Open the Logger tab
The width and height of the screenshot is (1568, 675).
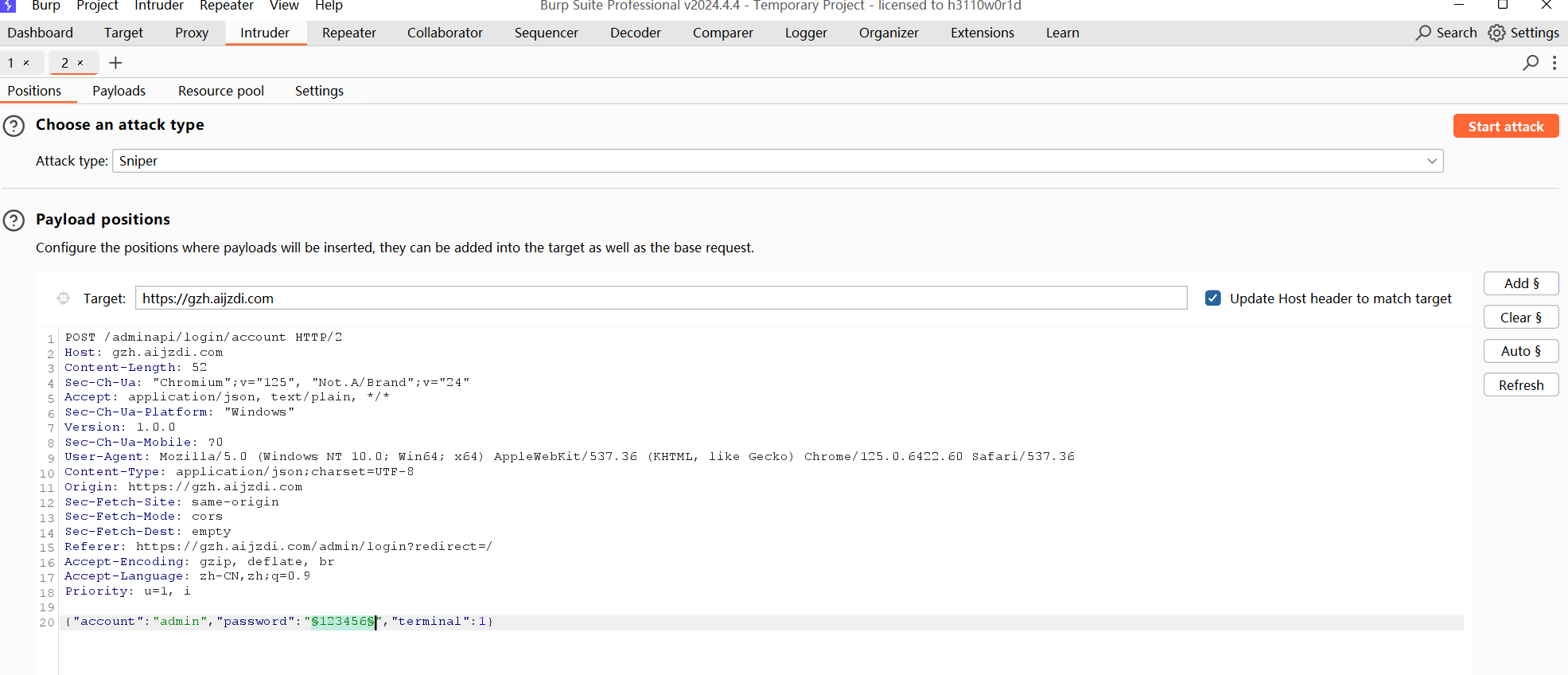click(806, 33)
